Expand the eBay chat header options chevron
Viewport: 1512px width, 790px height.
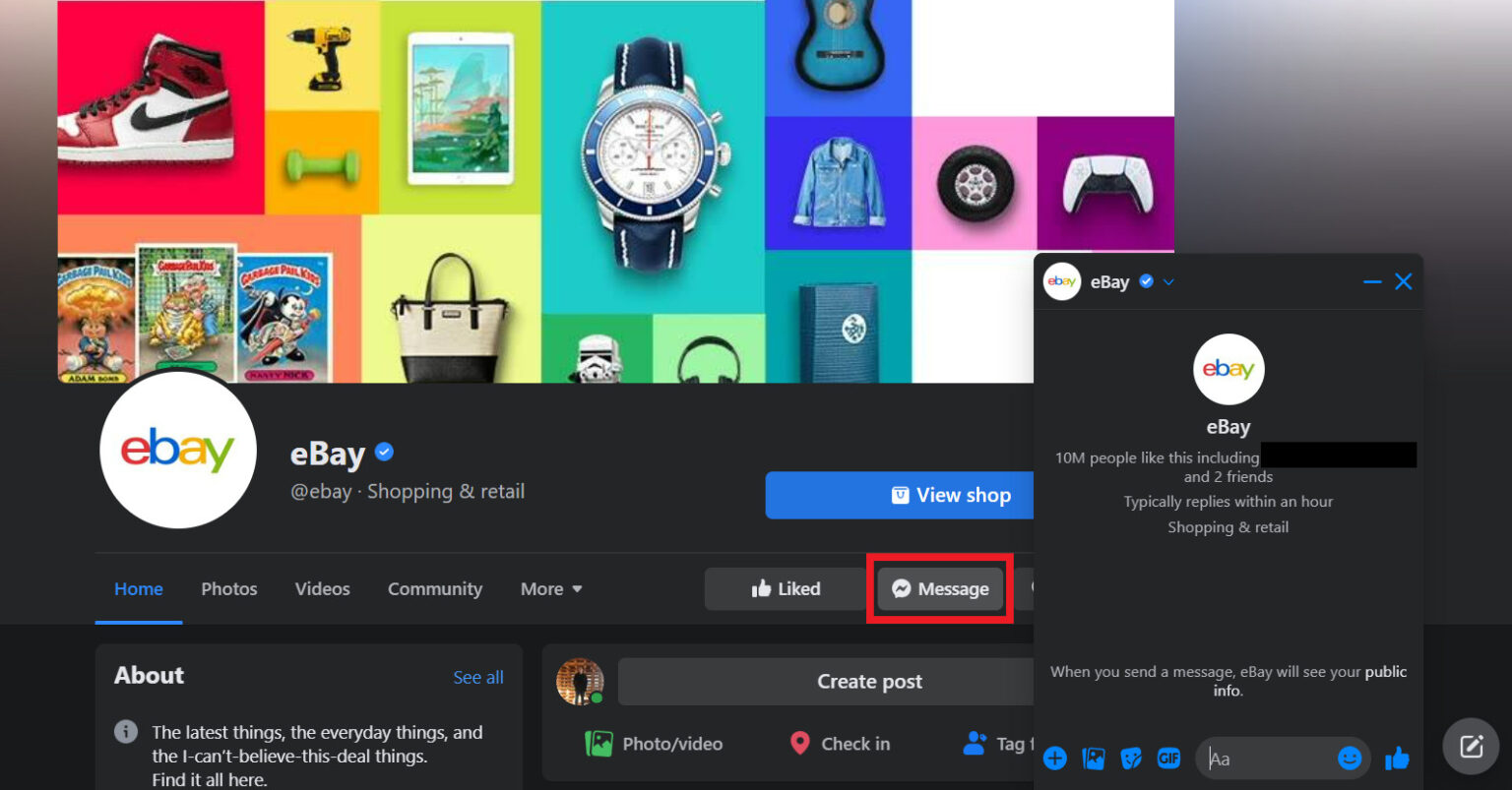point(1168,282)
